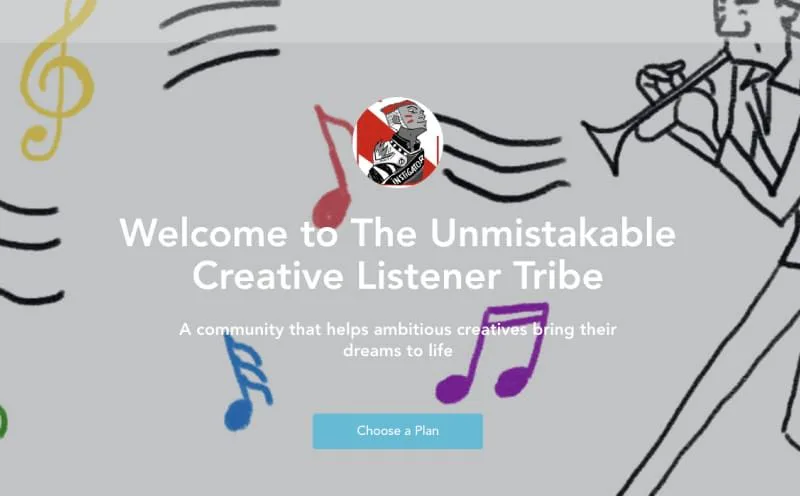Image resolution: width=800 pixels, height=496 pixels.
Task: Click the green shape at left edge
Action: (x=3, y=422)
